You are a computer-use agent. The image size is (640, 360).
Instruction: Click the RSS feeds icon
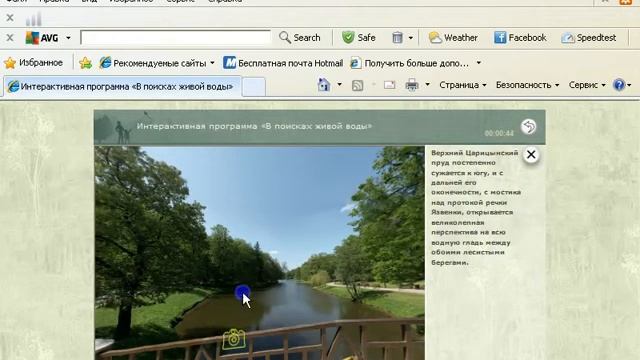click(358, 85)
